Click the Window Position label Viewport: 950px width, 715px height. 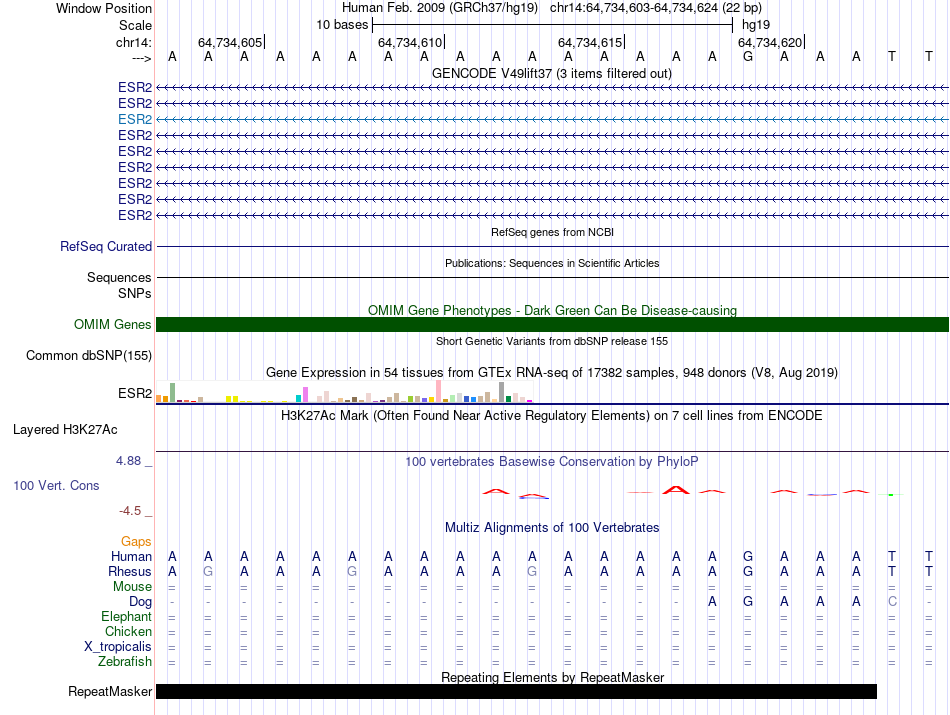point(104,8)
